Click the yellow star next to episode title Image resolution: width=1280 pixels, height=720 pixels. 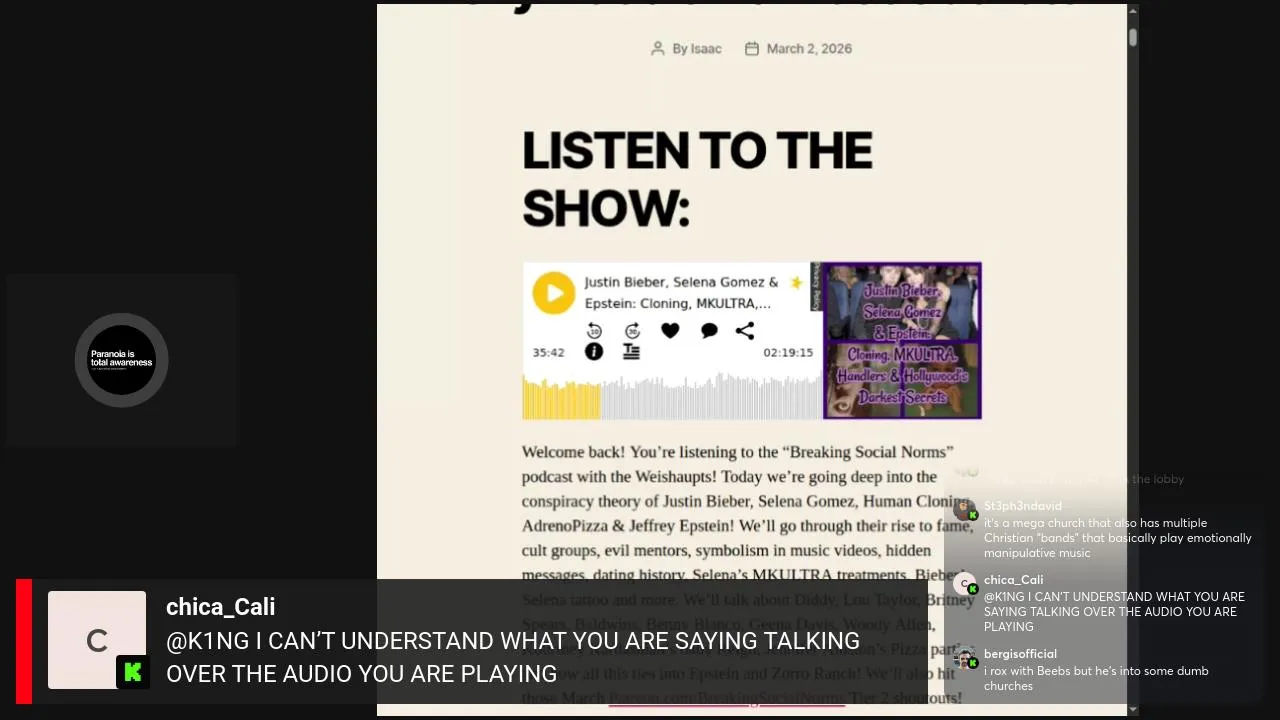click(x=796, y=282)
